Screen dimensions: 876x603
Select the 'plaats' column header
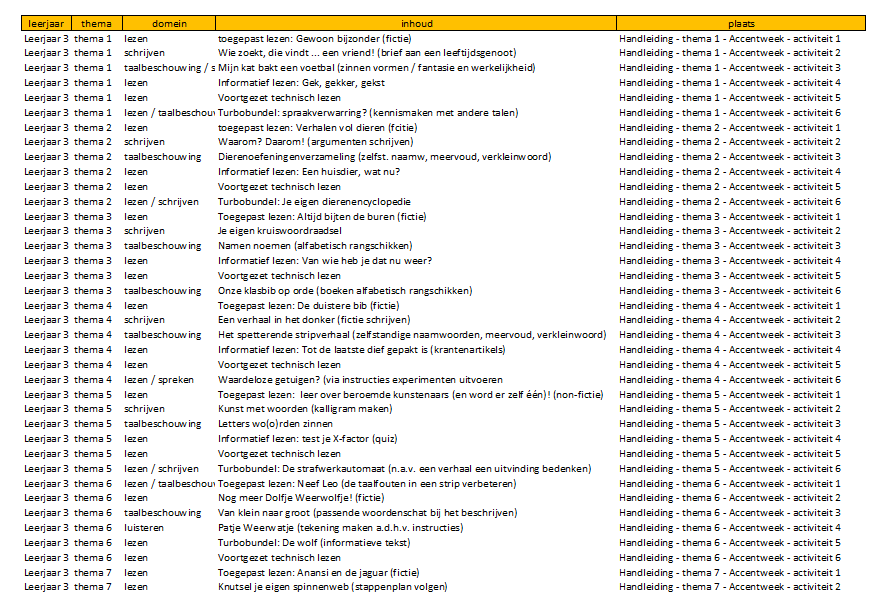(x=741, y=23)
